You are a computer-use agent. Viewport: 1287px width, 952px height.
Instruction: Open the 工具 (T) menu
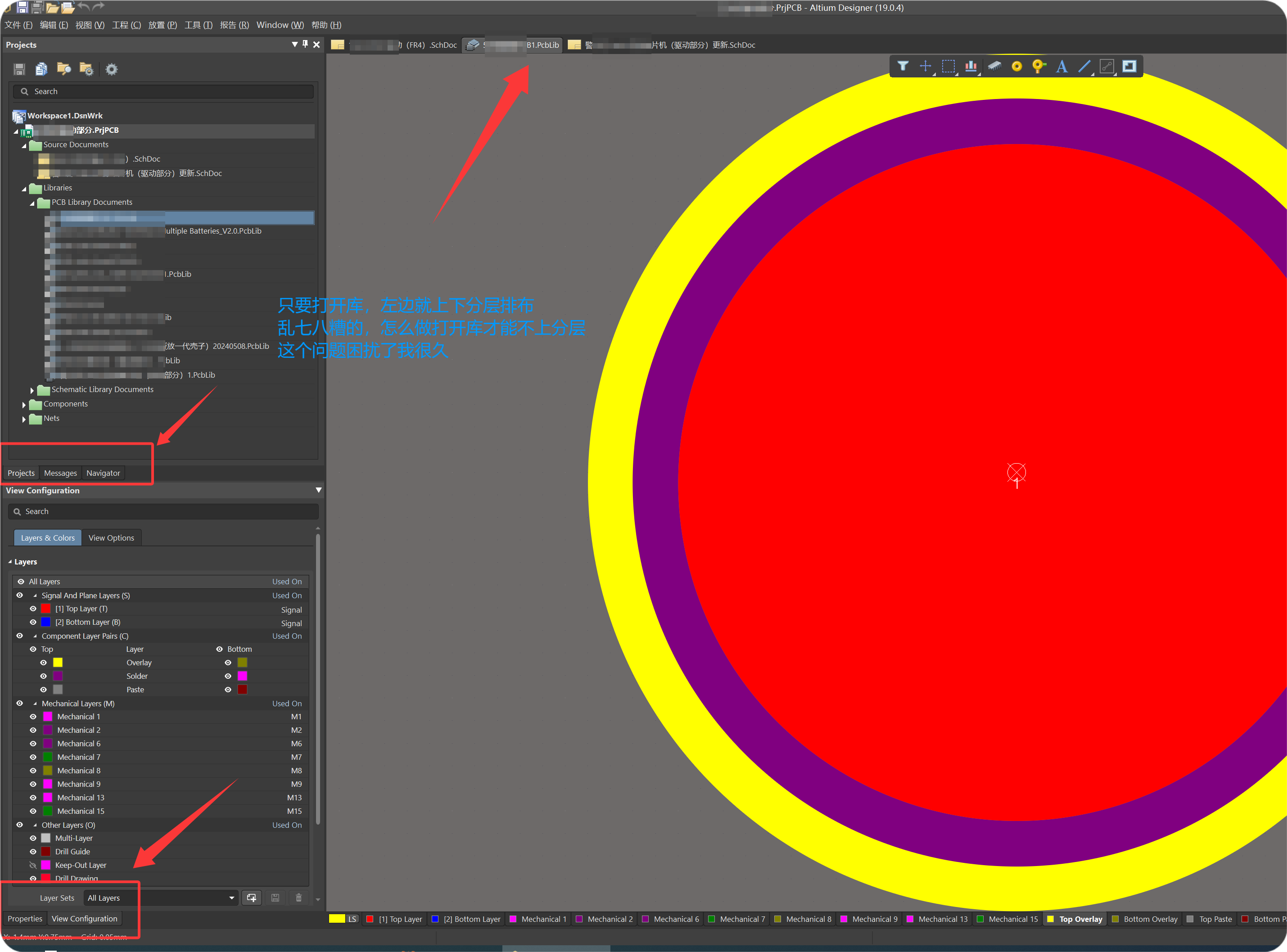pos(198,25)
